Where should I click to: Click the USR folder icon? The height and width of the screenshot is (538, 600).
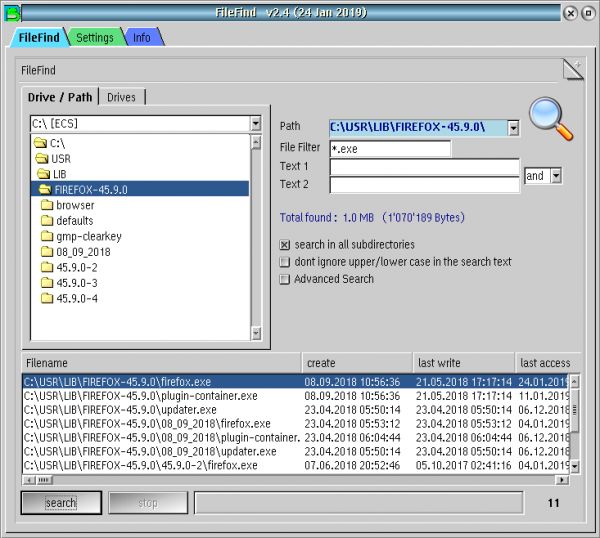tap(42, 158)
